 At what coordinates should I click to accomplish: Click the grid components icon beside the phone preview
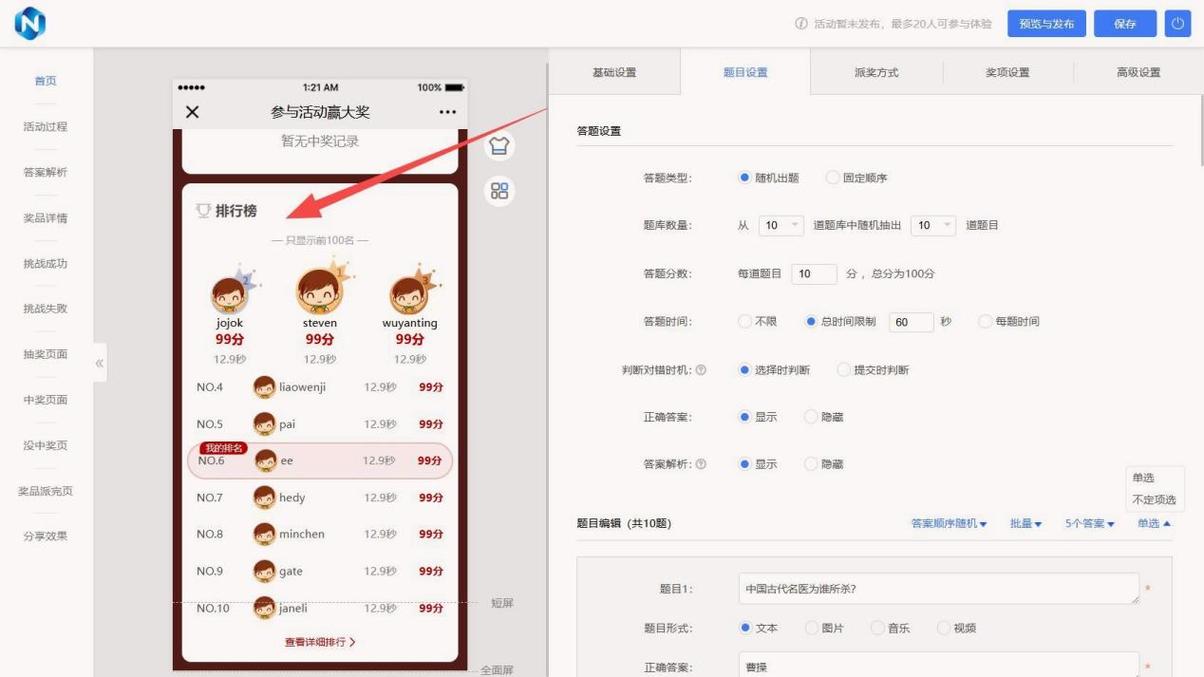pyautogui.click(x=499, y=191)
